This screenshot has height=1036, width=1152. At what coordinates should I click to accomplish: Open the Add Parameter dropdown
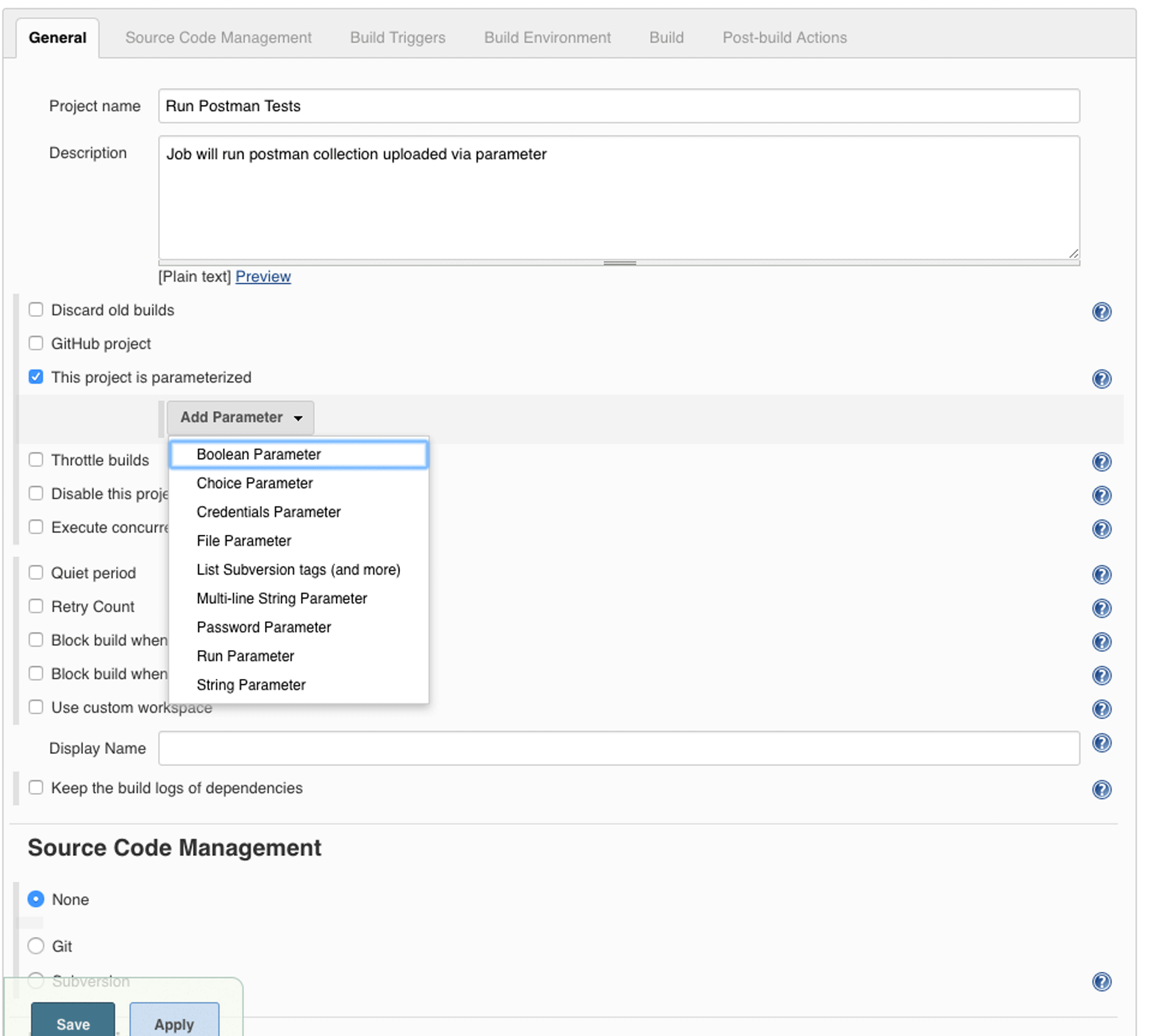tap(241, 418)
